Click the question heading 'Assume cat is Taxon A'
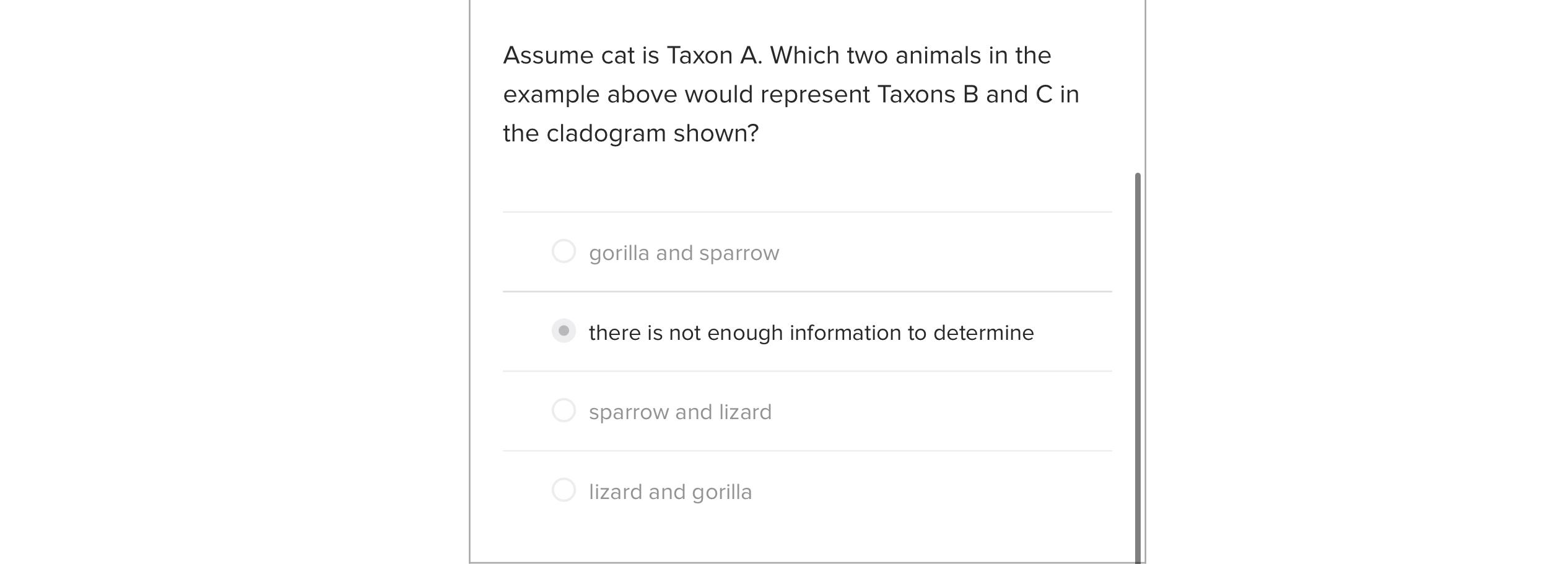The width and height of the screenshot is (1568, 564). 777,54
